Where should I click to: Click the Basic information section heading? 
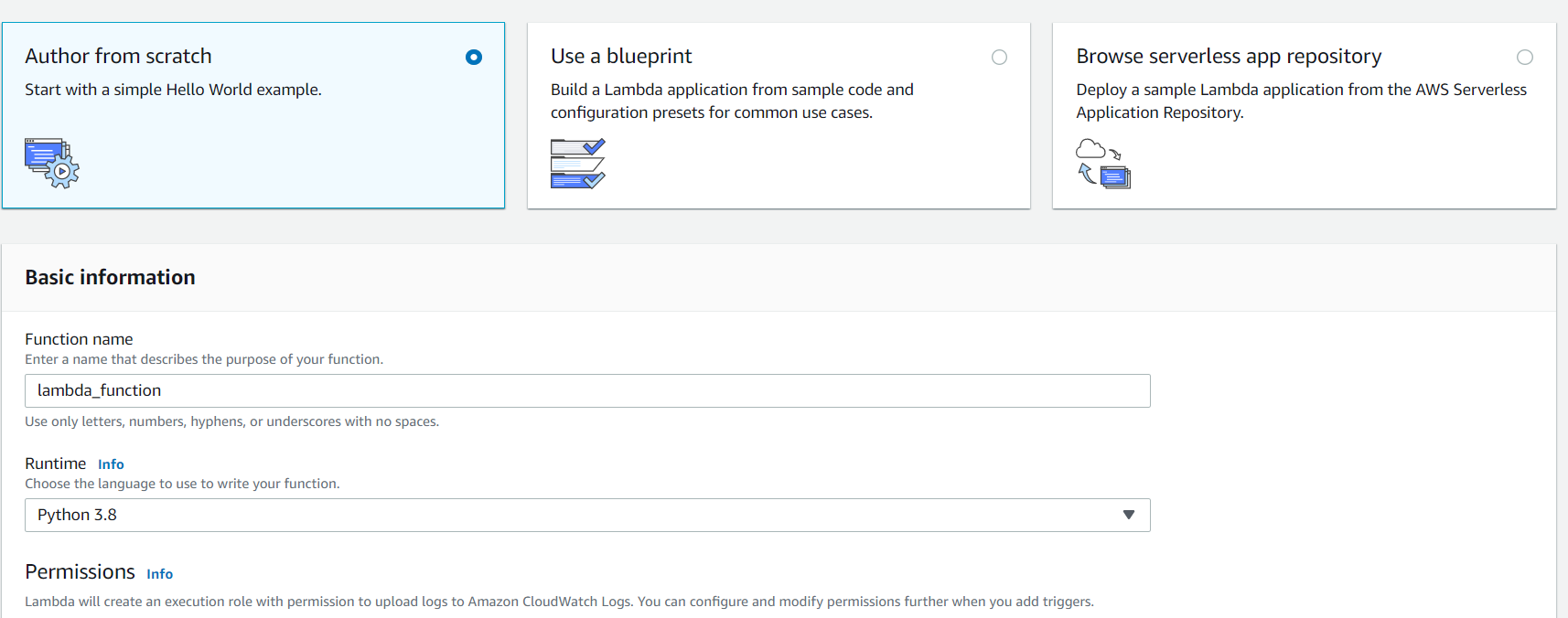(x=110, y=278)
